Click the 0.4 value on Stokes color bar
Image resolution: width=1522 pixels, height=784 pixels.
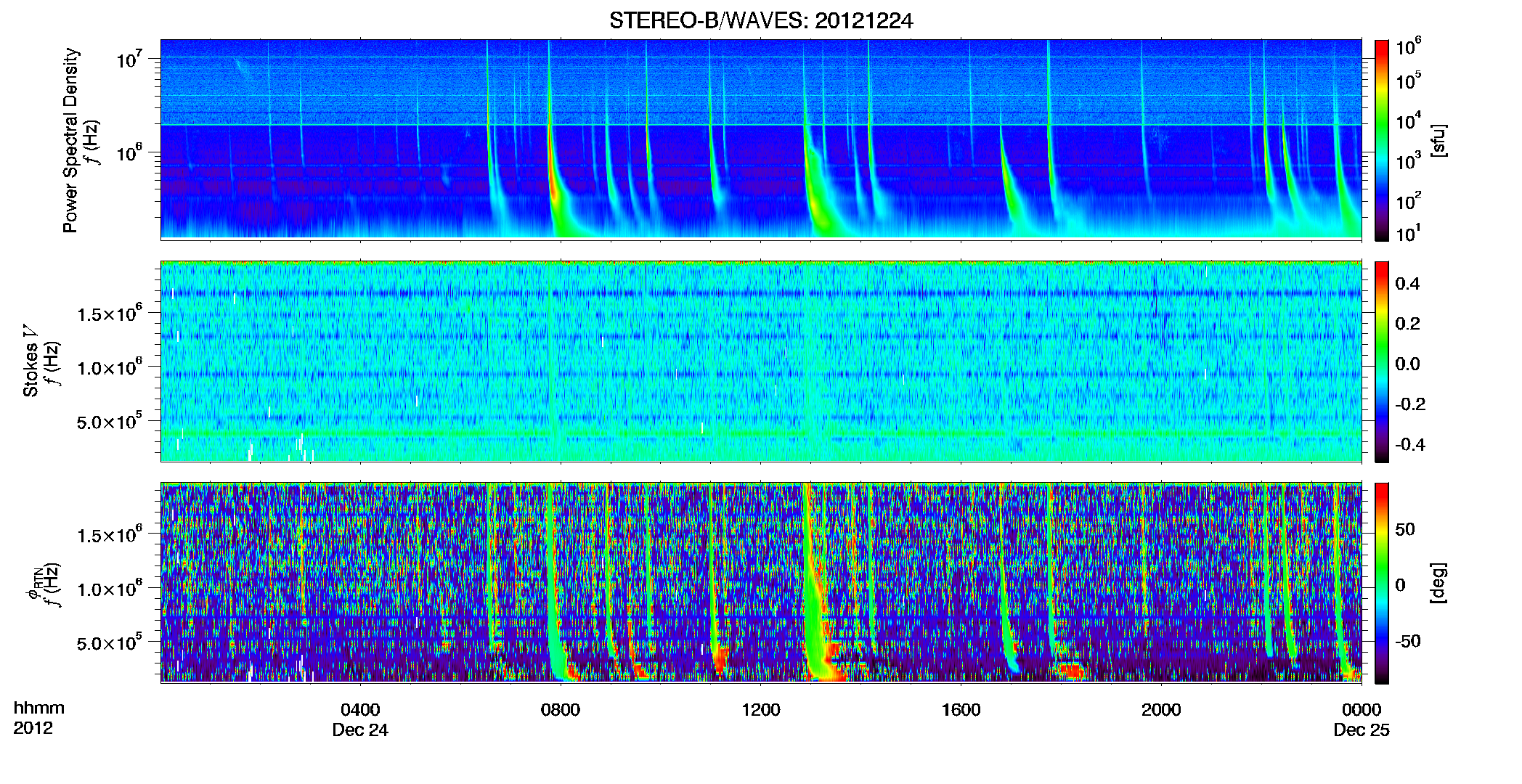[x=1407, y=284]
